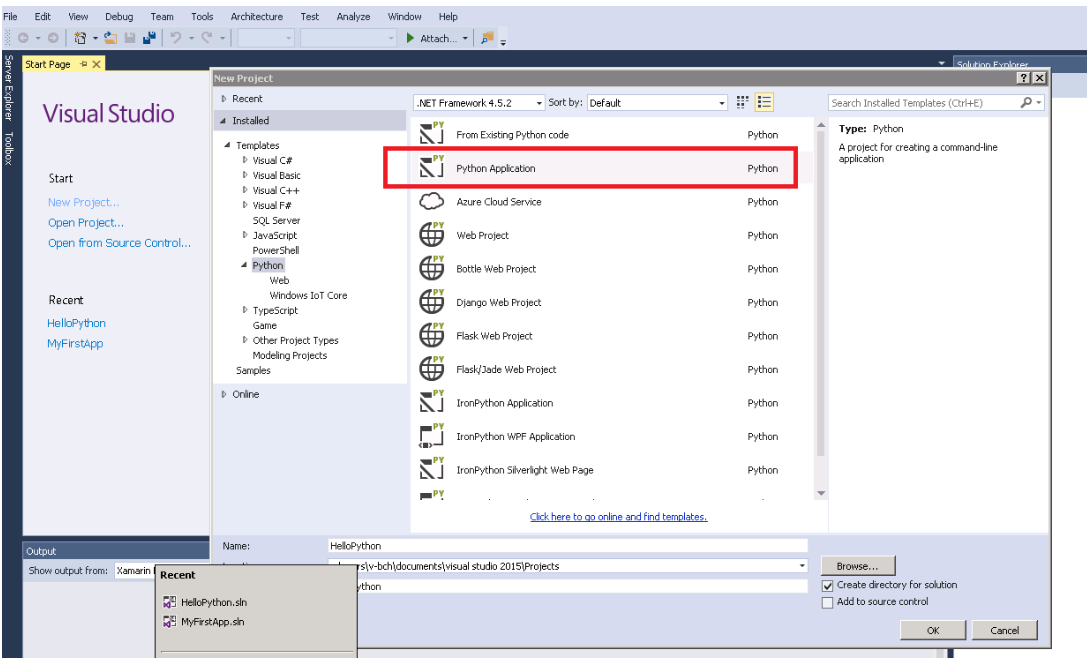Viewport: 1087px width, 658px height.
Task: Click the Browse... button
Action: [x=858, y=566]
